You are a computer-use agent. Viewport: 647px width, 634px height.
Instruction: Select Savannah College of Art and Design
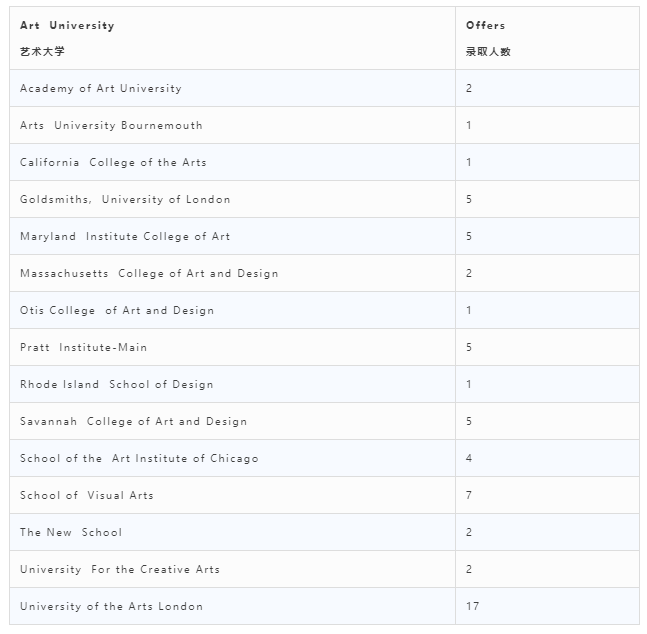click(133, 421)
